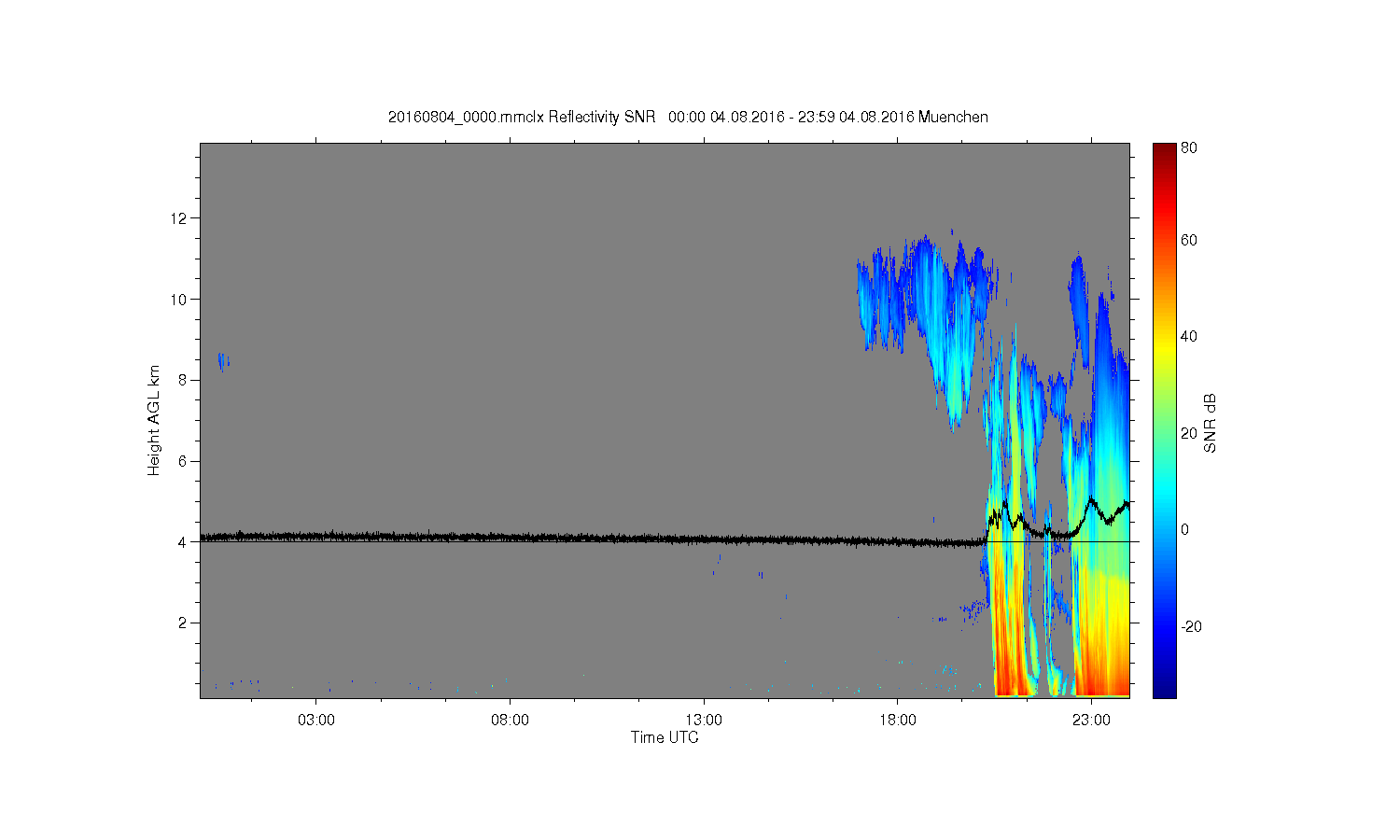Viewport: 1400px width, 840px height.
Task: Click the date range '00:00 04.08.2016 - 23:59 04.08.2016'
Action: click(791, 118)
